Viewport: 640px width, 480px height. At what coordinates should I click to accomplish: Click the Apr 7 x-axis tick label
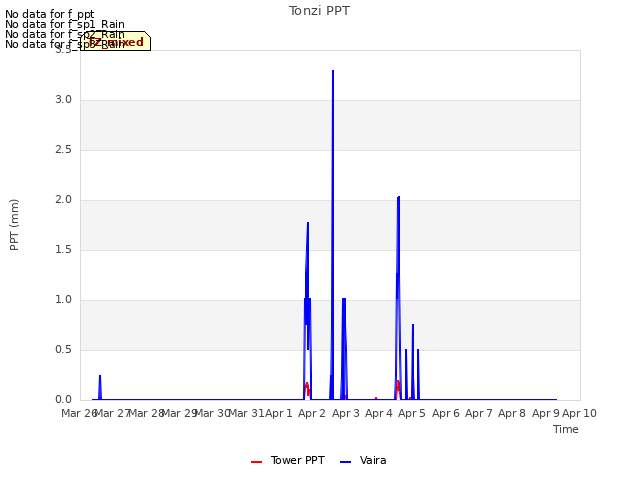point(479,413)
